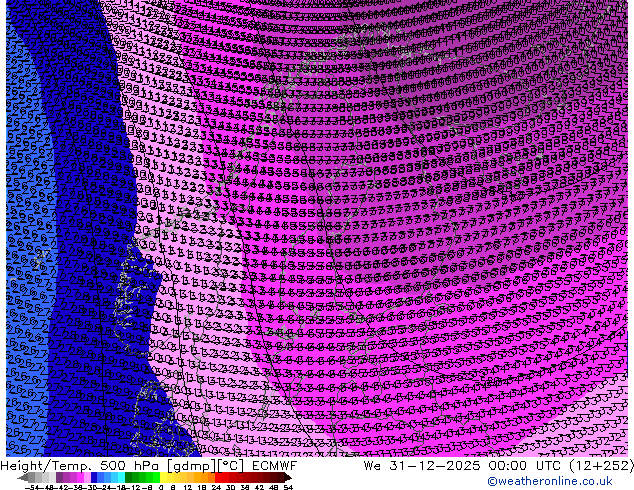Screen dimensions: 634x490
Task: Click the '00:00 UTC' time text
Action: point(524,466)
